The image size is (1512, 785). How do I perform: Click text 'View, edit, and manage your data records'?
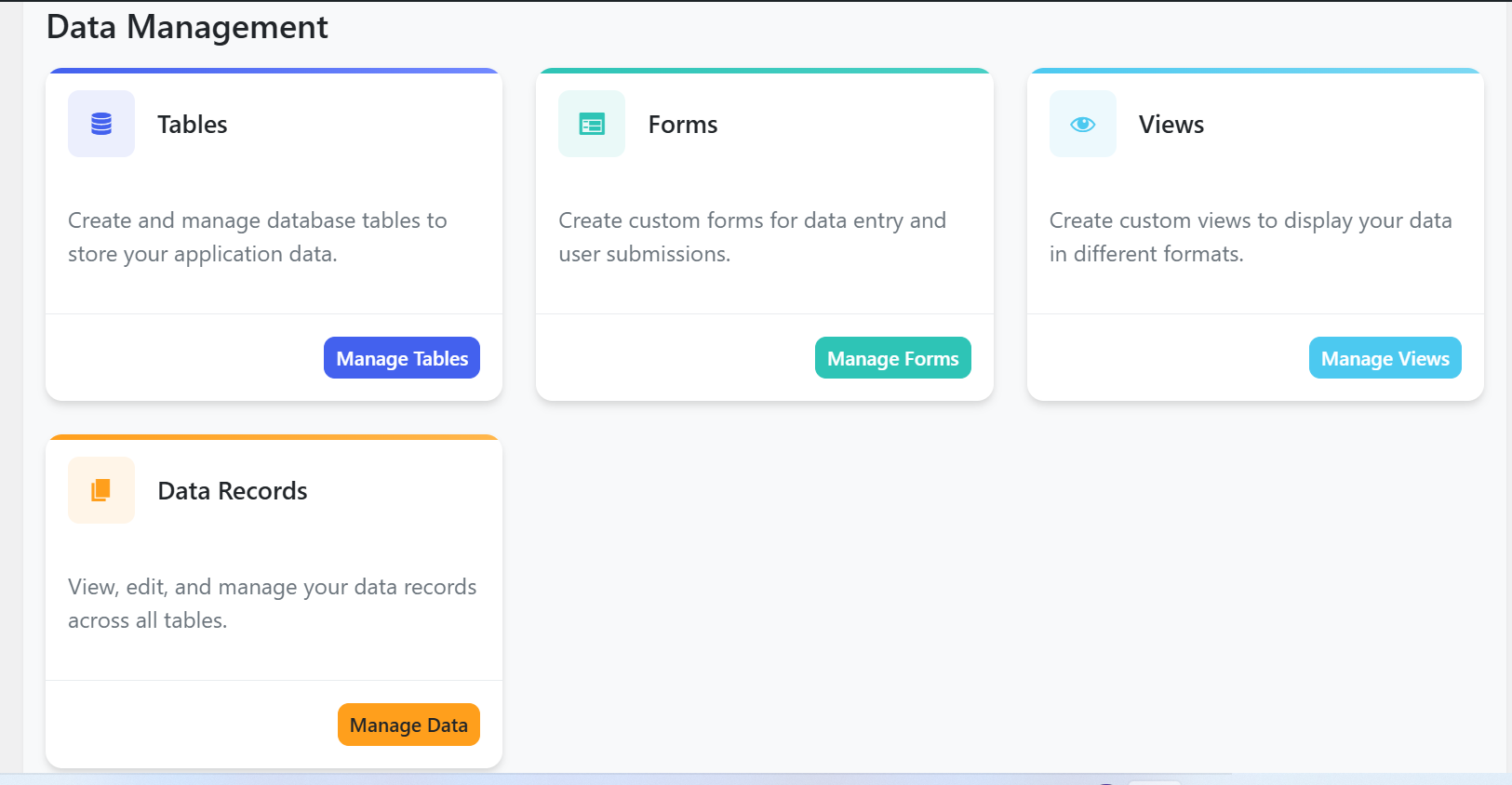(272, 587)
